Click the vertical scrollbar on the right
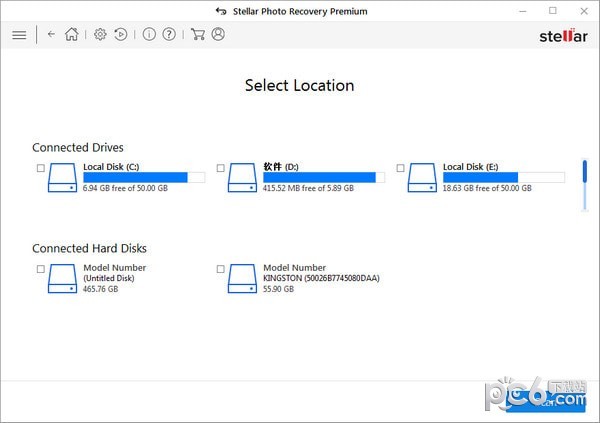The width and height of the screenshot is (600, 423). [585, 184]
